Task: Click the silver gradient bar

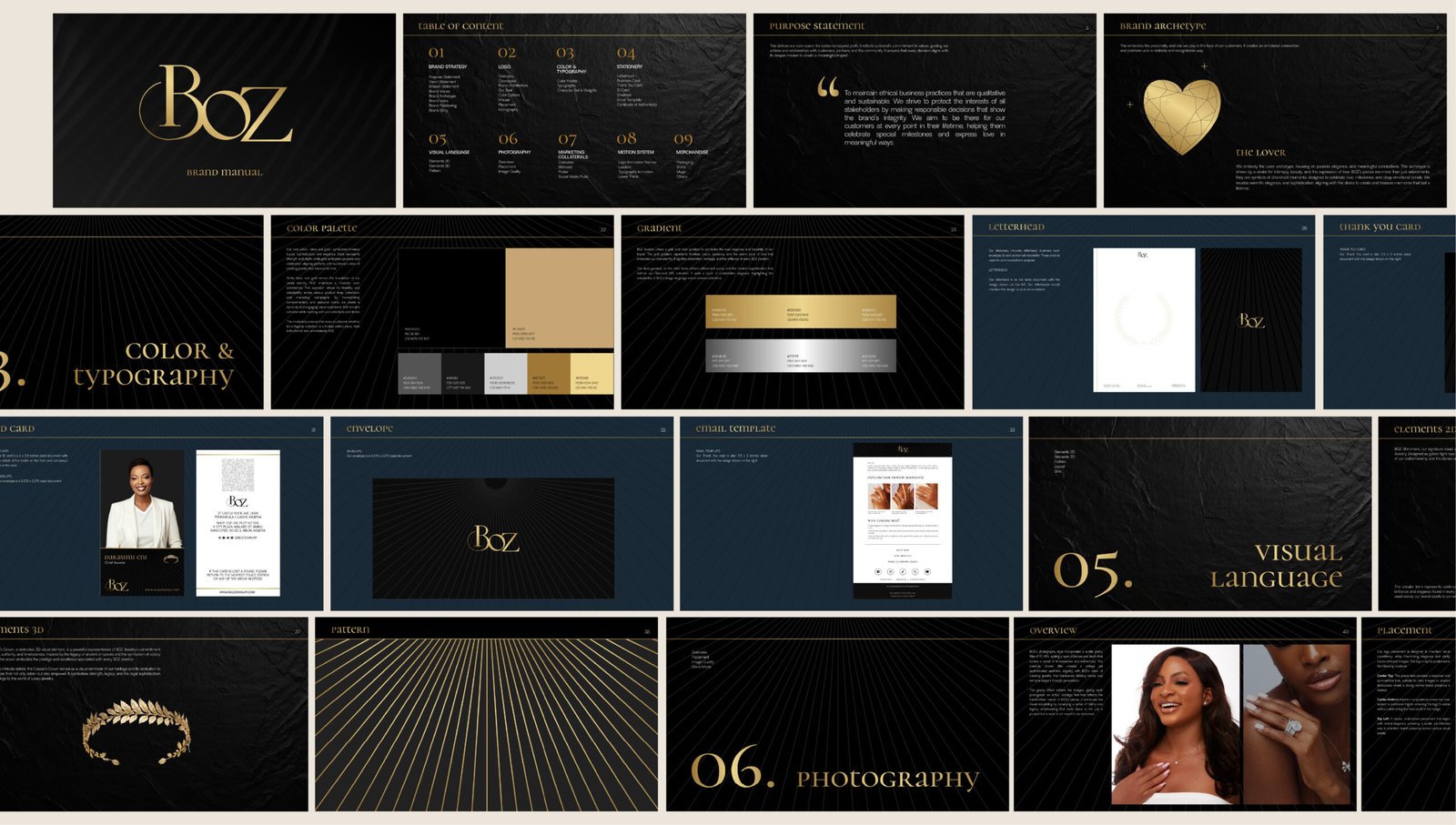Action: click(x=800, y=356)
